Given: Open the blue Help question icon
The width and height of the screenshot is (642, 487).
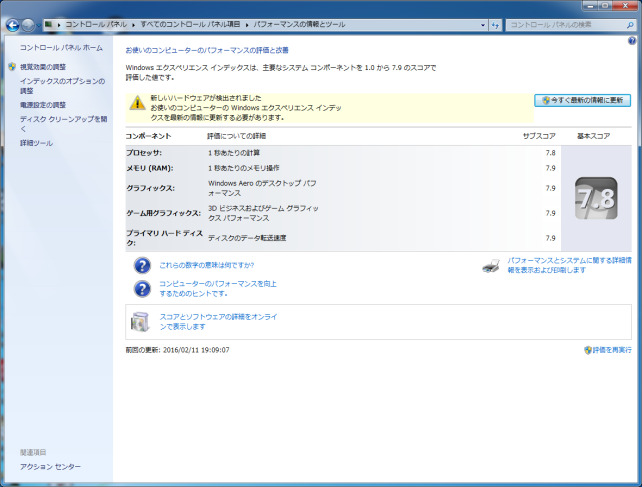Looking at the screenshot, I should (632, 41).
